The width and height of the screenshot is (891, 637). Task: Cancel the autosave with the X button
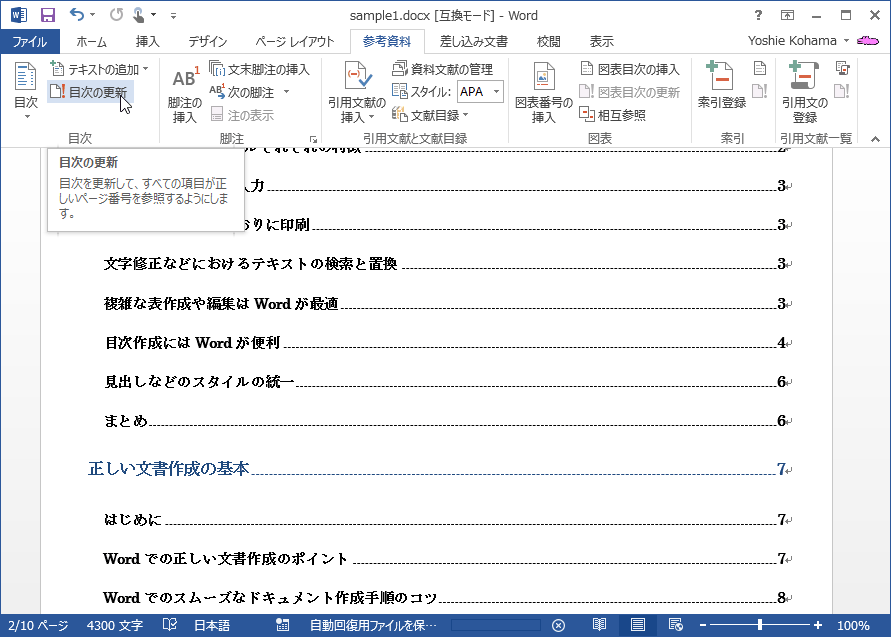click(559, 626)
